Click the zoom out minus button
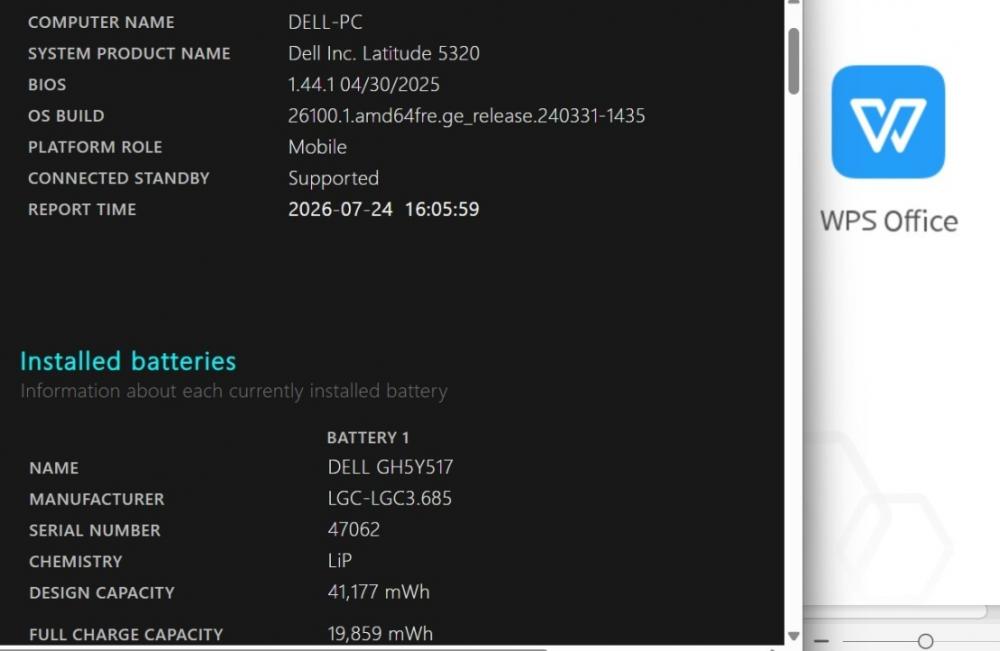1000x651 pixels. (x=821, y=641)
